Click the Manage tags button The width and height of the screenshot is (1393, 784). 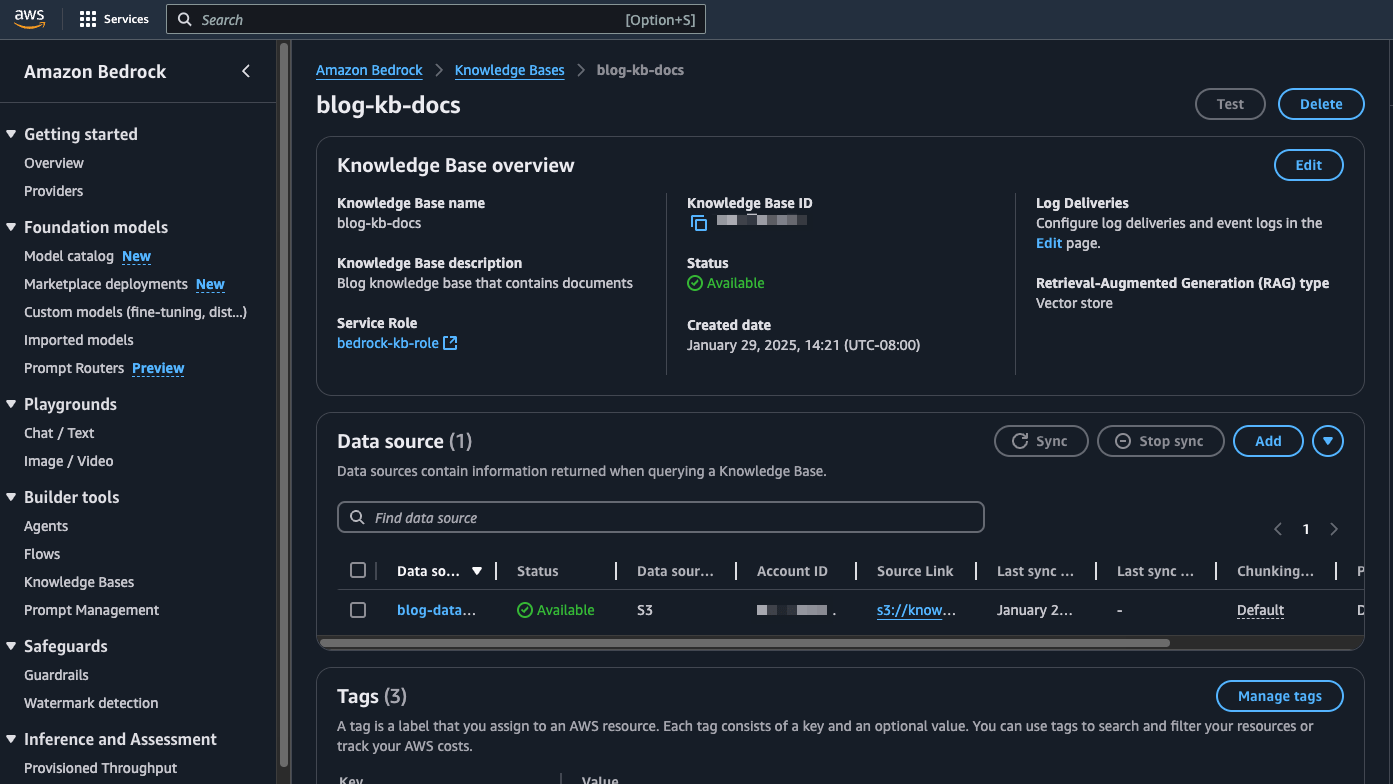1279,696
